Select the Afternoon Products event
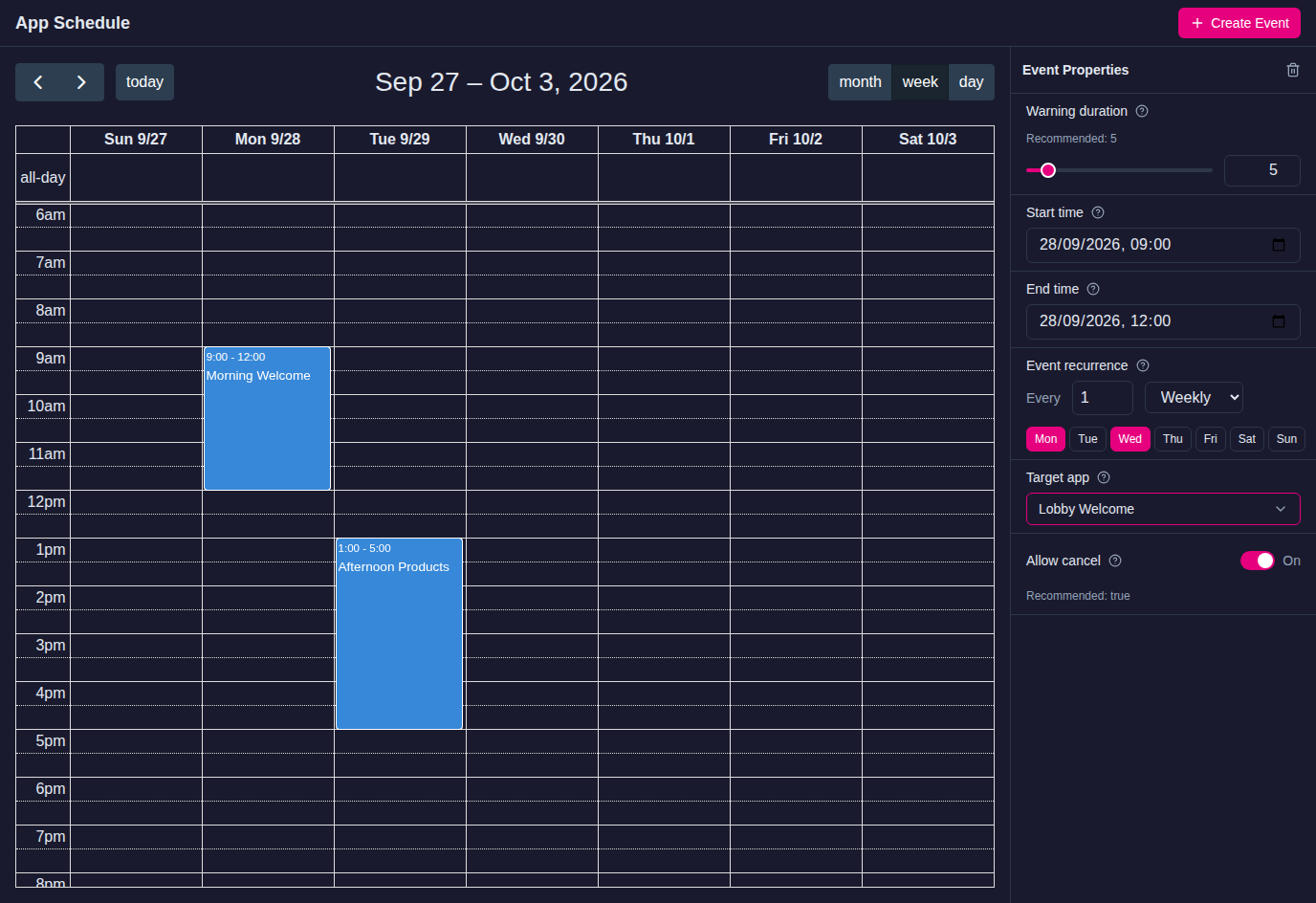This screenshot has height=903, width=1316. pyautogui.click(x=399, y=633)
